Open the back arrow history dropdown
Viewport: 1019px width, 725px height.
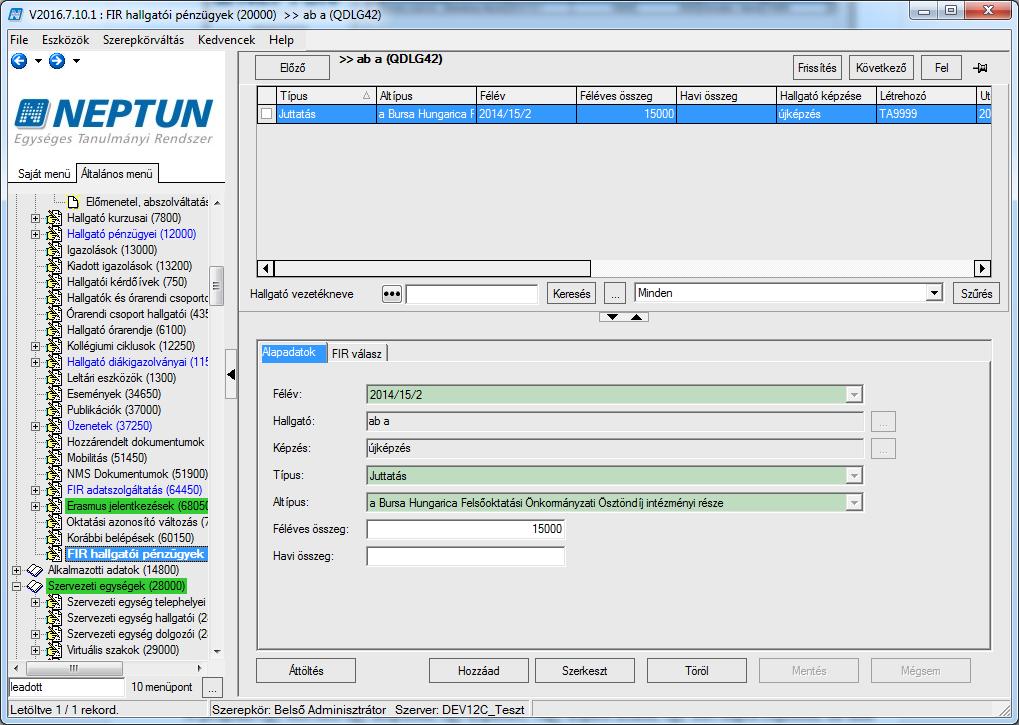(x=38, y=61)
